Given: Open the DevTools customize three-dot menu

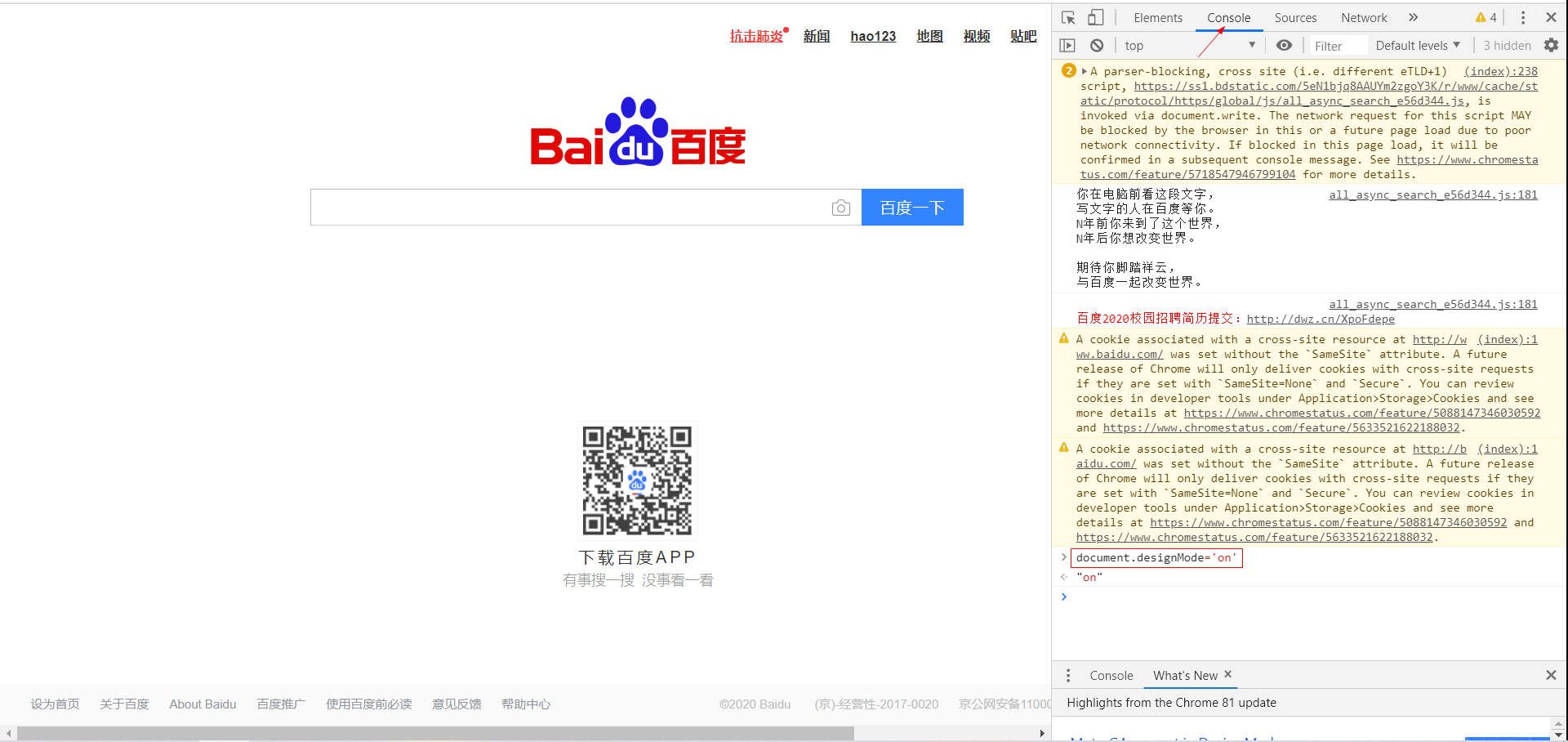Looking at the screenshot, I should coord(1521,16).
